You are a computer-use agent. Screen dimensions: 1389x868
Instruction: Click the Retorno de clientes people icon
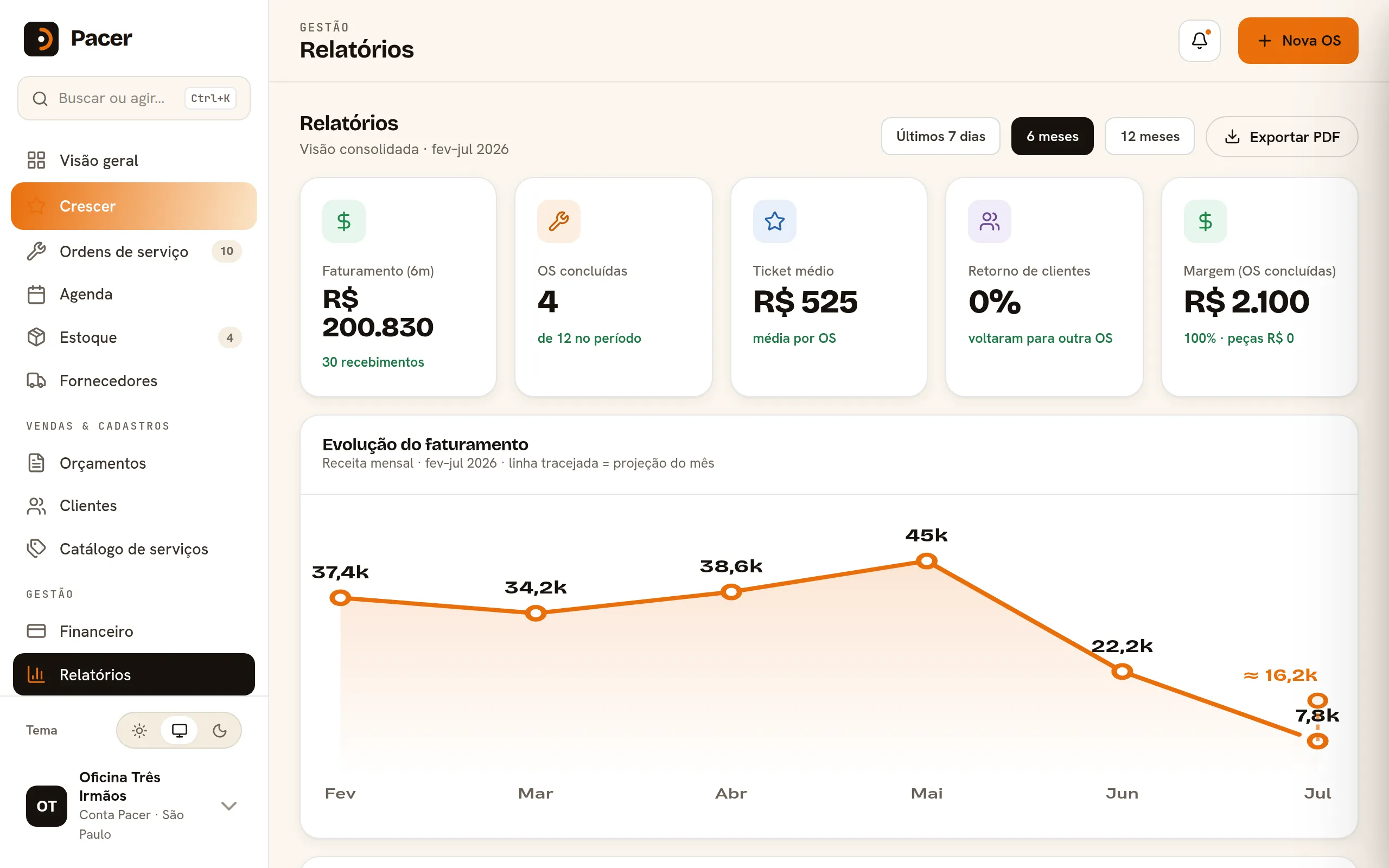point(990,221)
